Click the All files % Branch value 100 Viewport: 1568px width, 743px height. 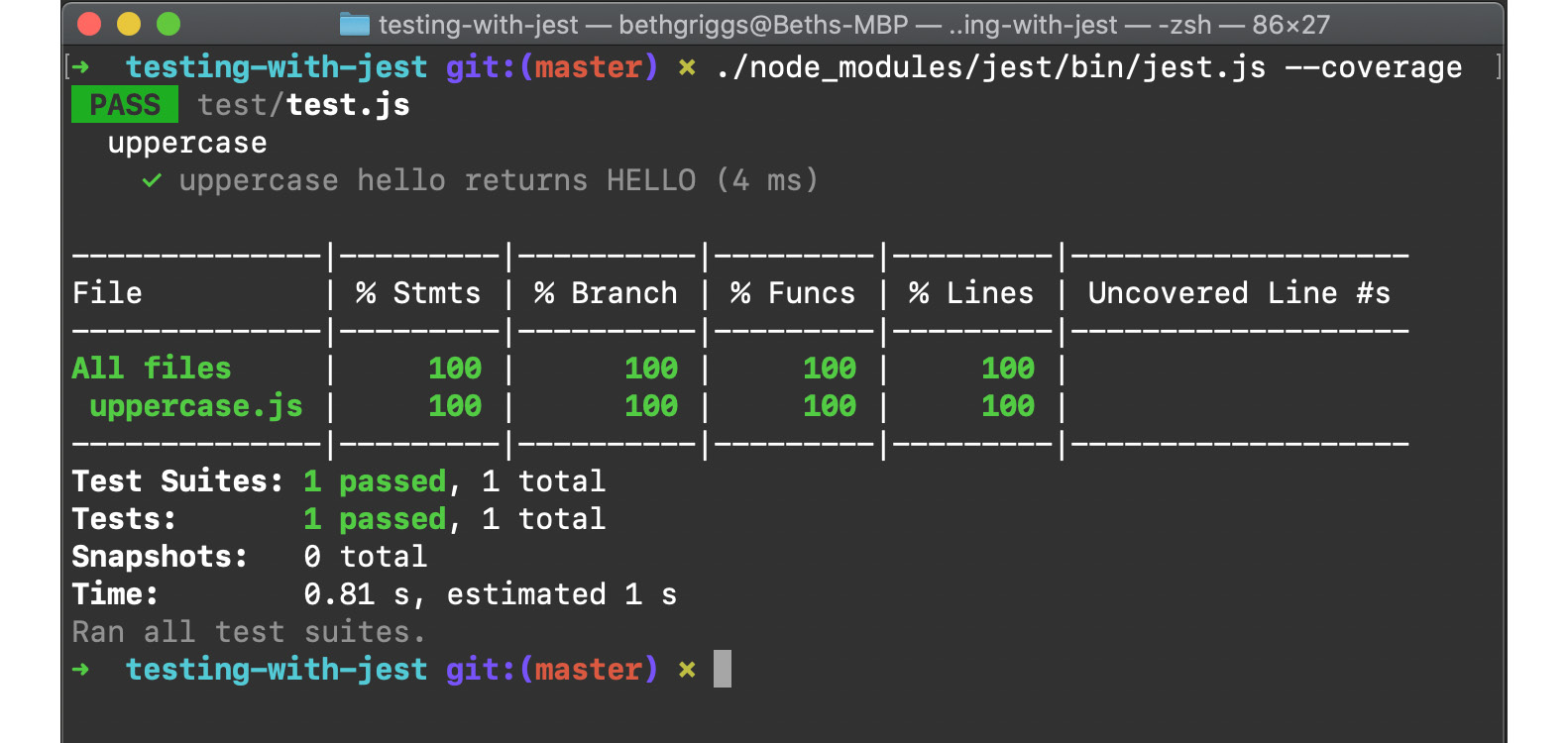click(651, 369)
